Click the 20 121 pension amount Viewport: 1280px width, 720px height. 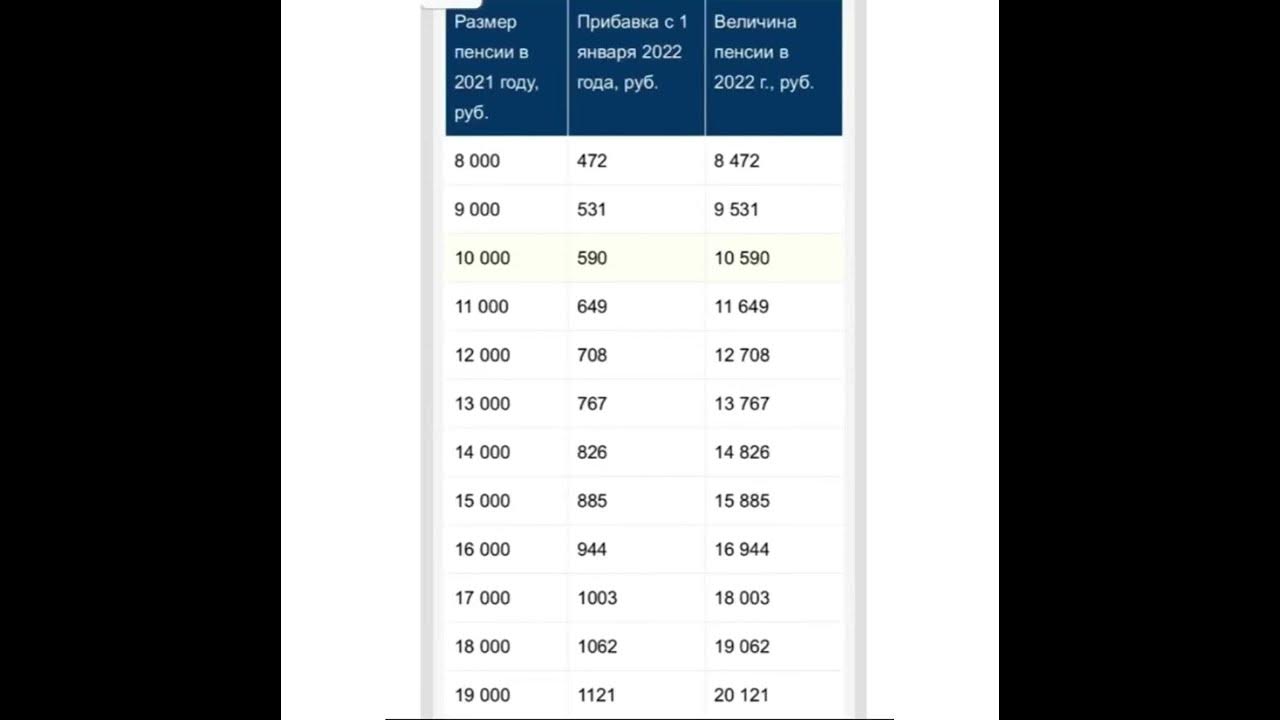pyautogui.click(x=742, y=695)
